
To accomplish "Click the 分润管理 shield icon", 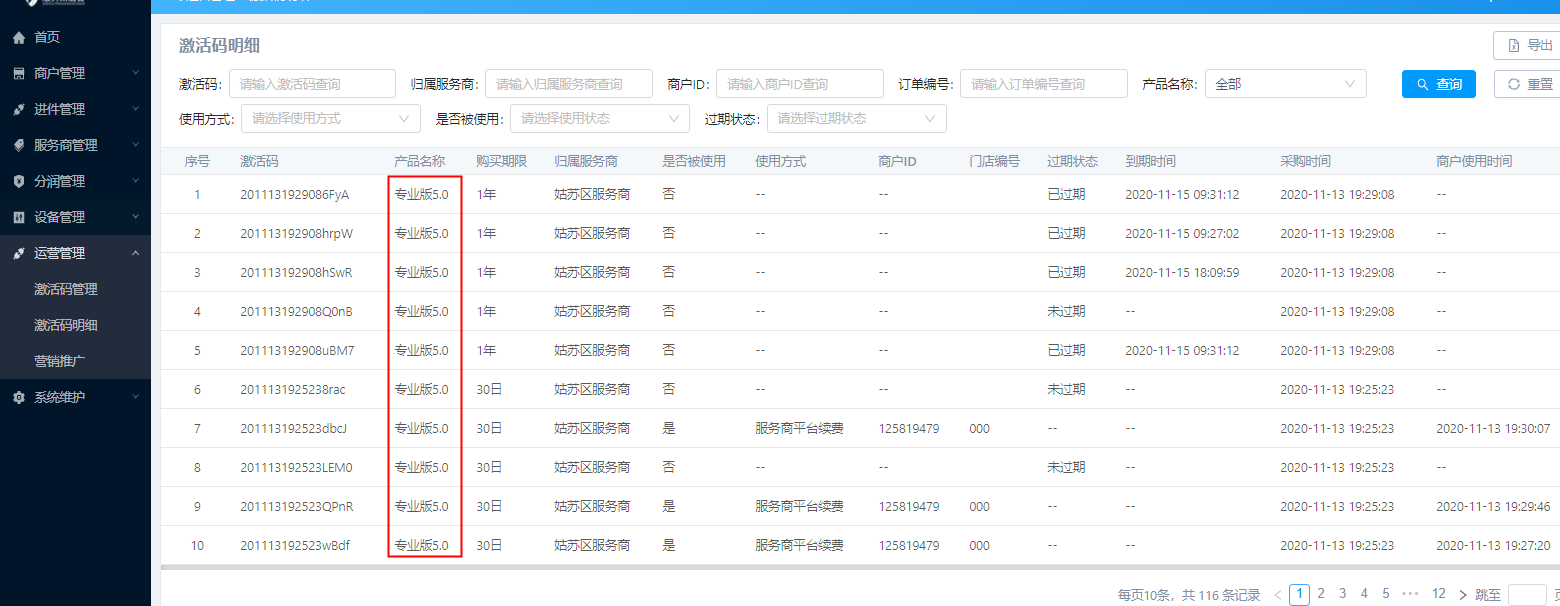I will point(18,181).
